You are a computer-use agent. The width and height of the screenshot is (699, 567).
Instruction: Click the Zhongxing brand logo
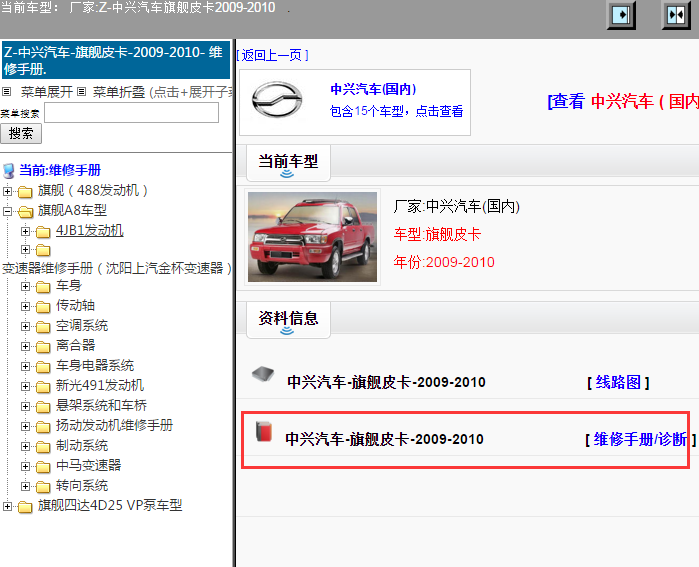277,100
